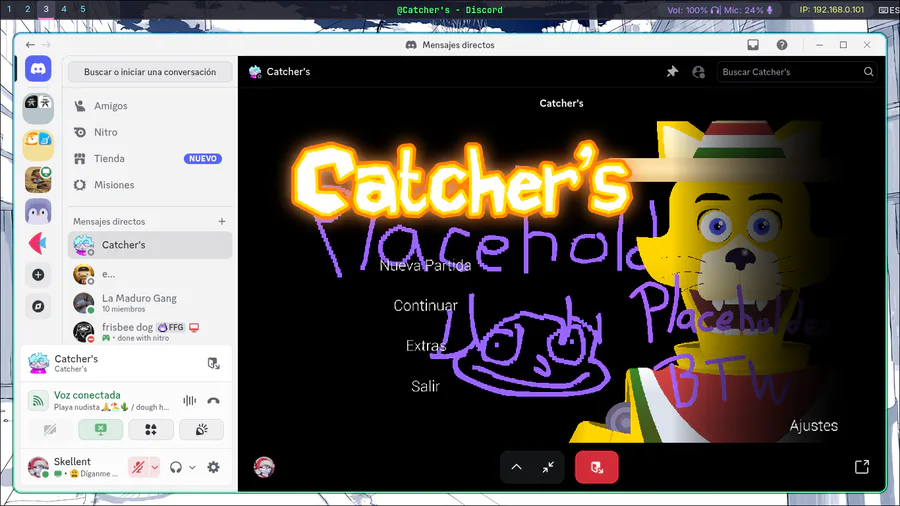900x506 pixels.
Task: Click Mic: 24% indicator in status bar
Action: [x=748, y=10]
